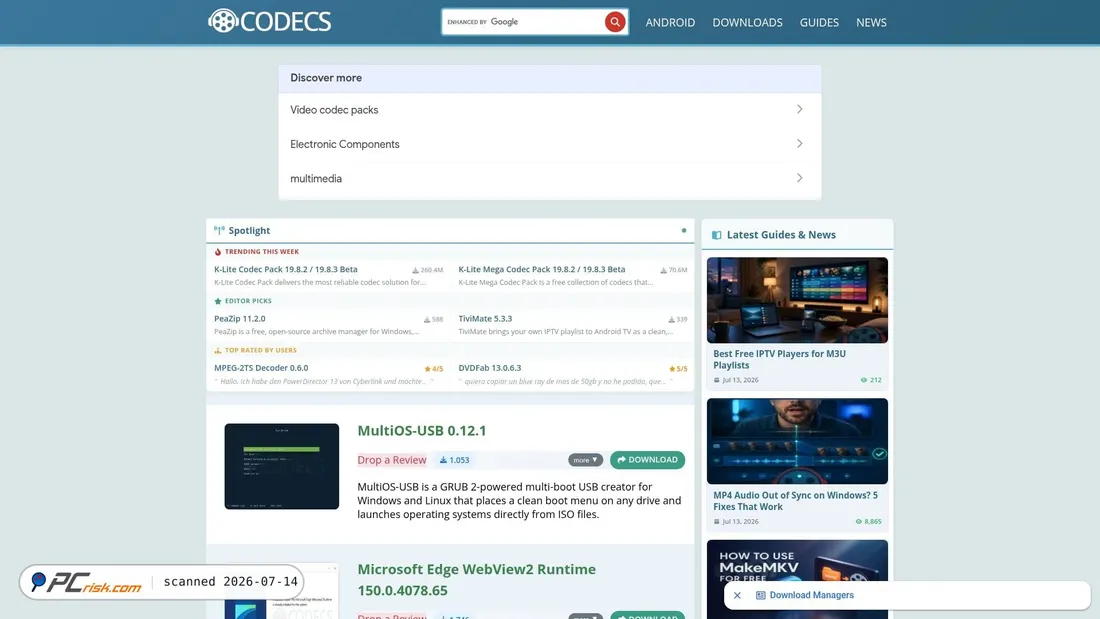This screenshot has width=1100, height=619.
Task: Click the DVDFab 5/5 star rating
Action: [678, 368]
